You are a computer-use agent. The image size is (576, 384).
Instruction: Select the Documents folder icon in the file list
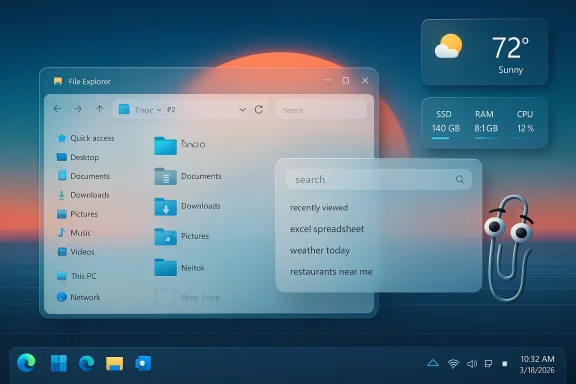[165, 176]
